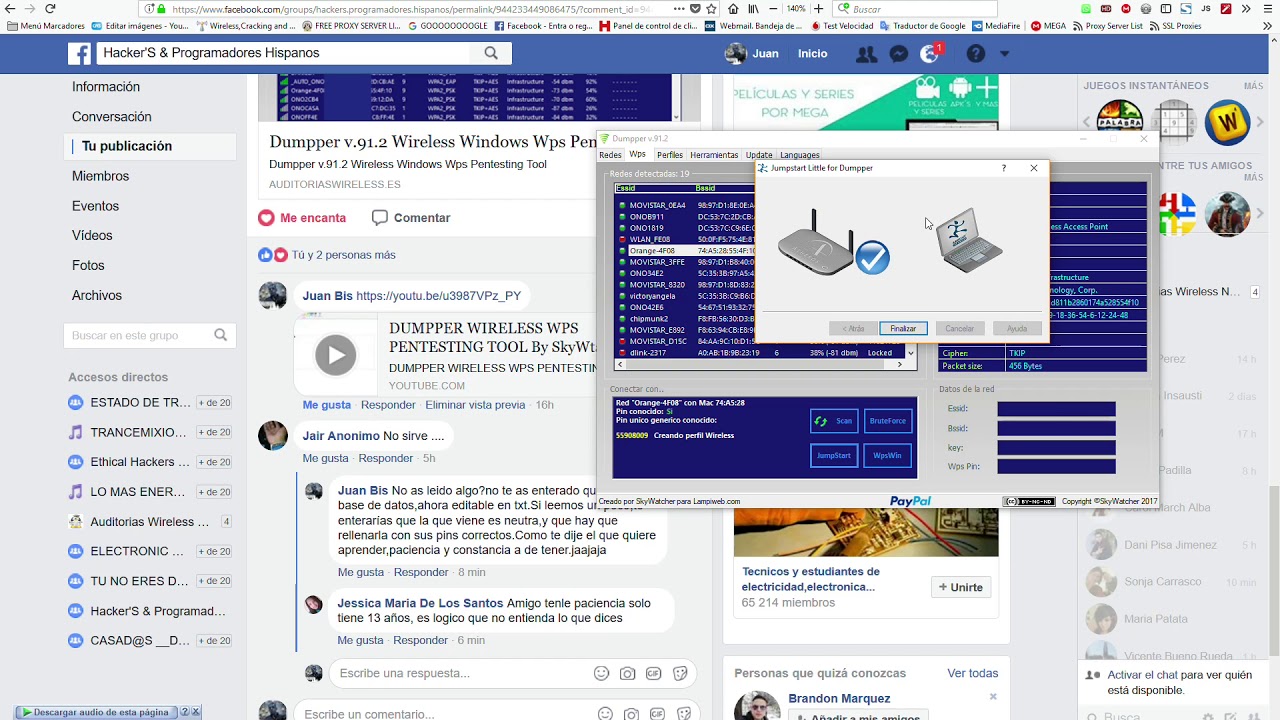Reset zoom level 140% indicator

tap(794, 8)
